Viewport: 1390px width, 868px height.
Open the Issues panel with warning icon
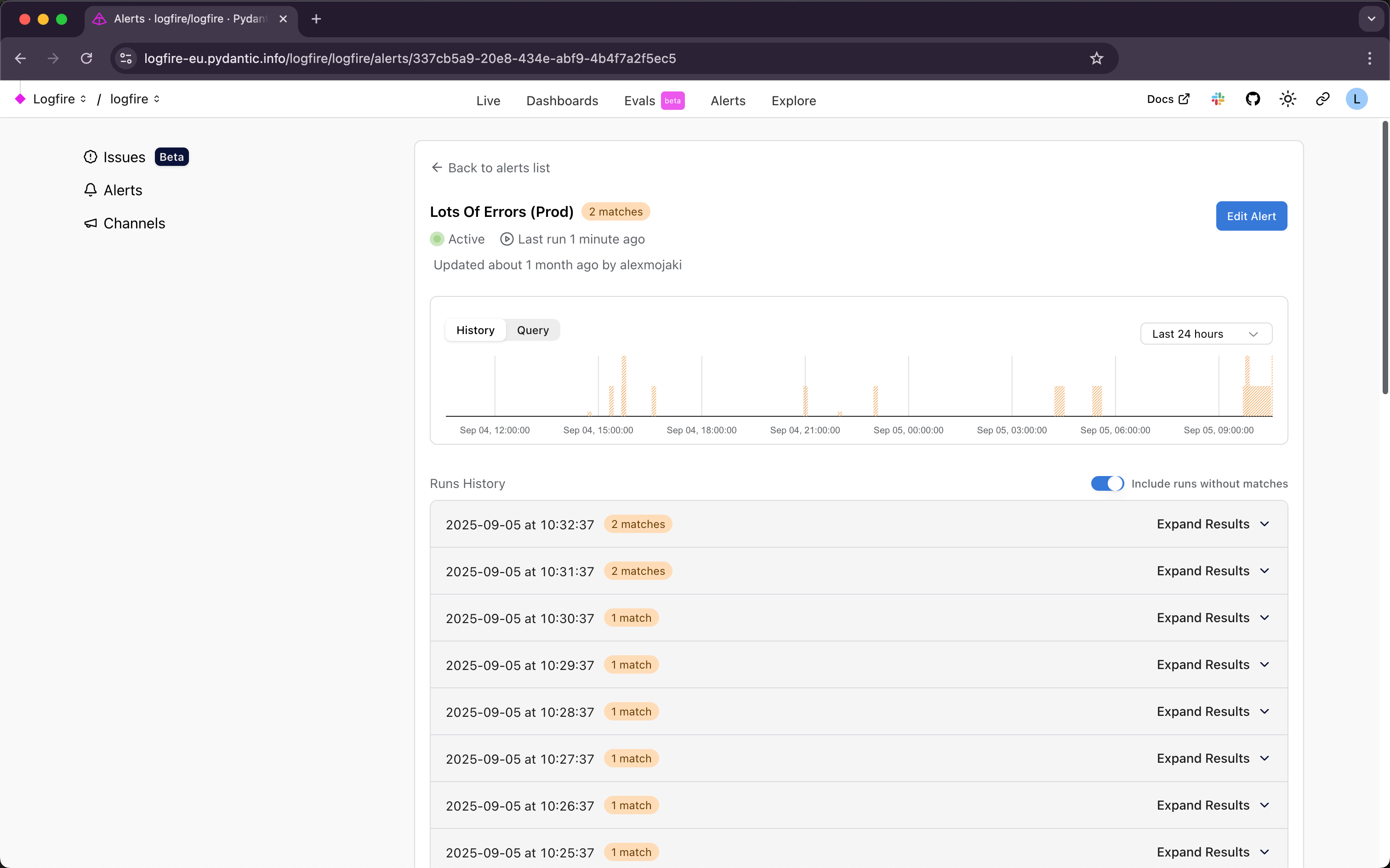91,157
